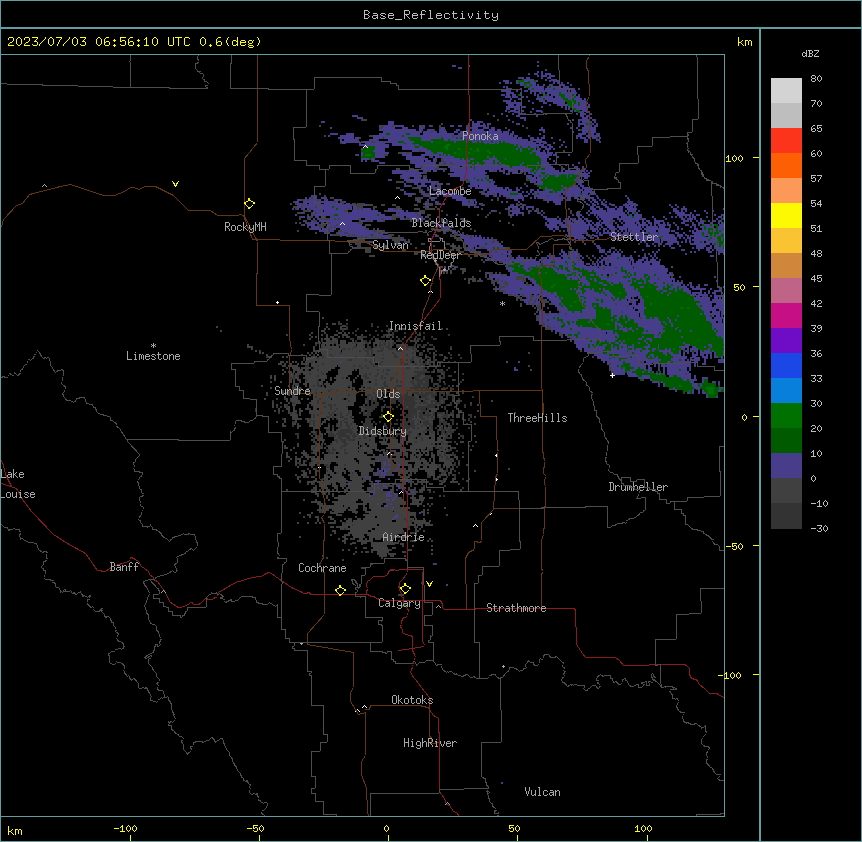This screenshot has height=842, width=862.
Task: Click the Sylvan city label
Action: tap(390, 245)
